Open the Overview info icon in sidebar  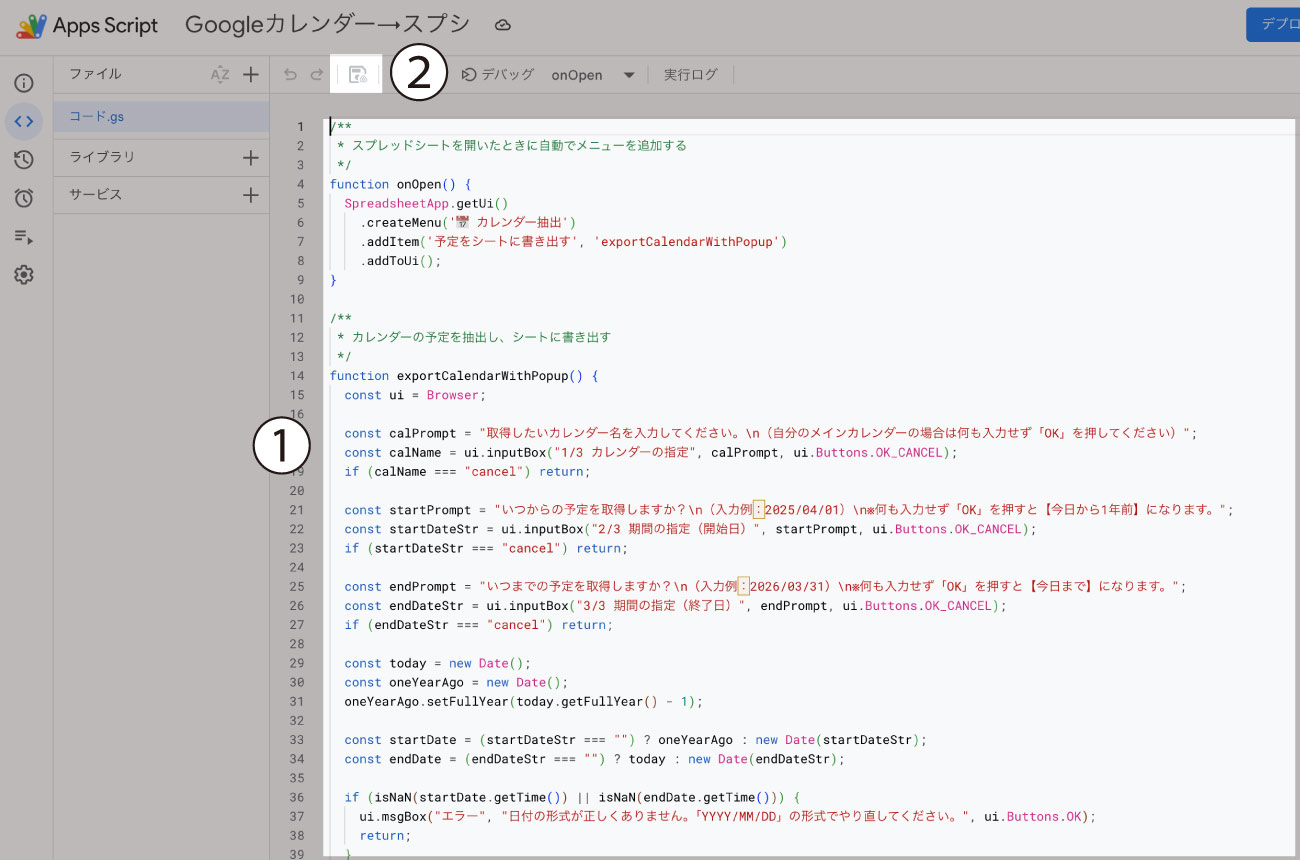tap(24, 83)
